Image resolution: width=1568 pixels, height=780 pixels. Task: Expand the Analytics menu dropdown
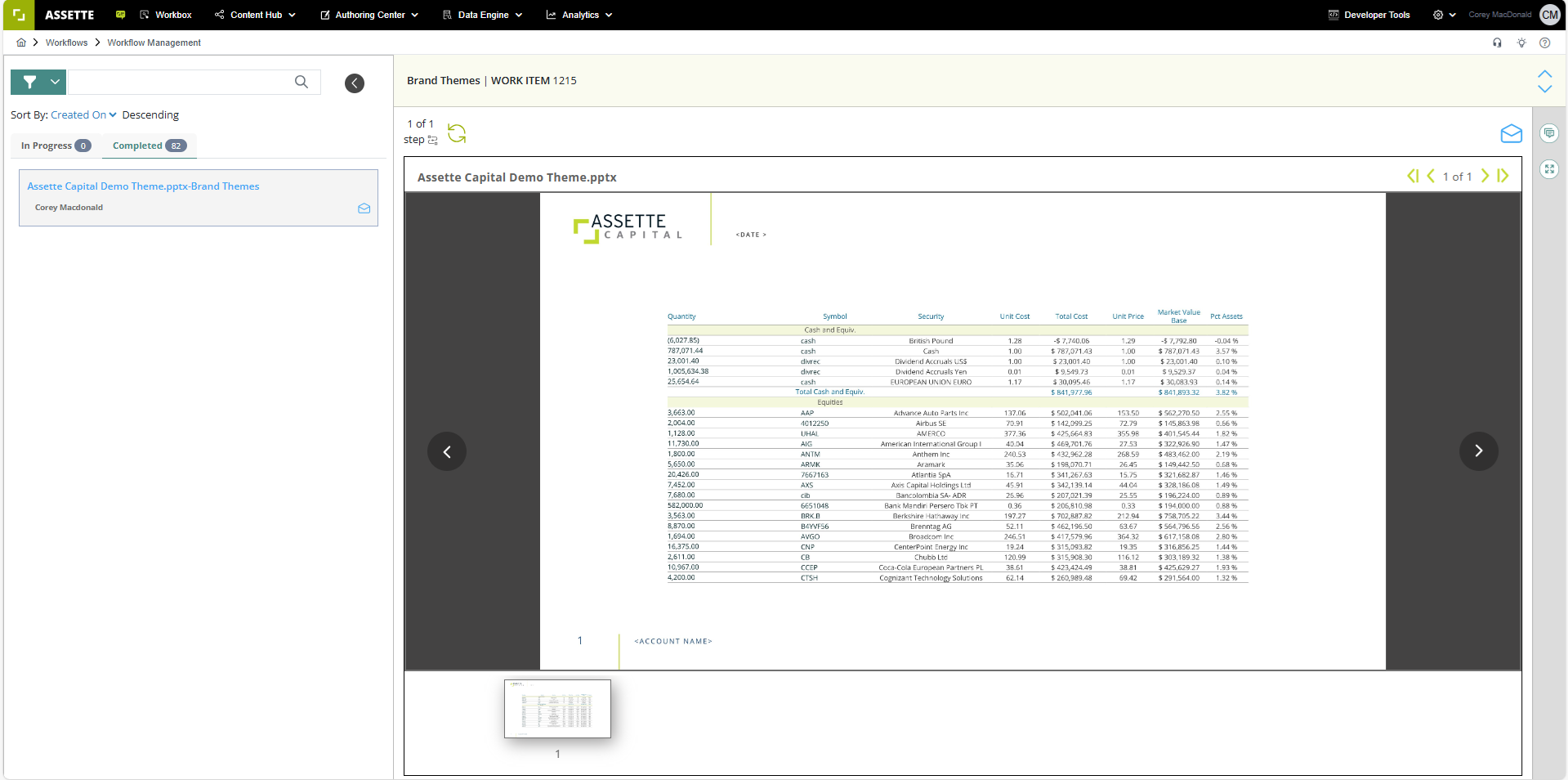579,14
